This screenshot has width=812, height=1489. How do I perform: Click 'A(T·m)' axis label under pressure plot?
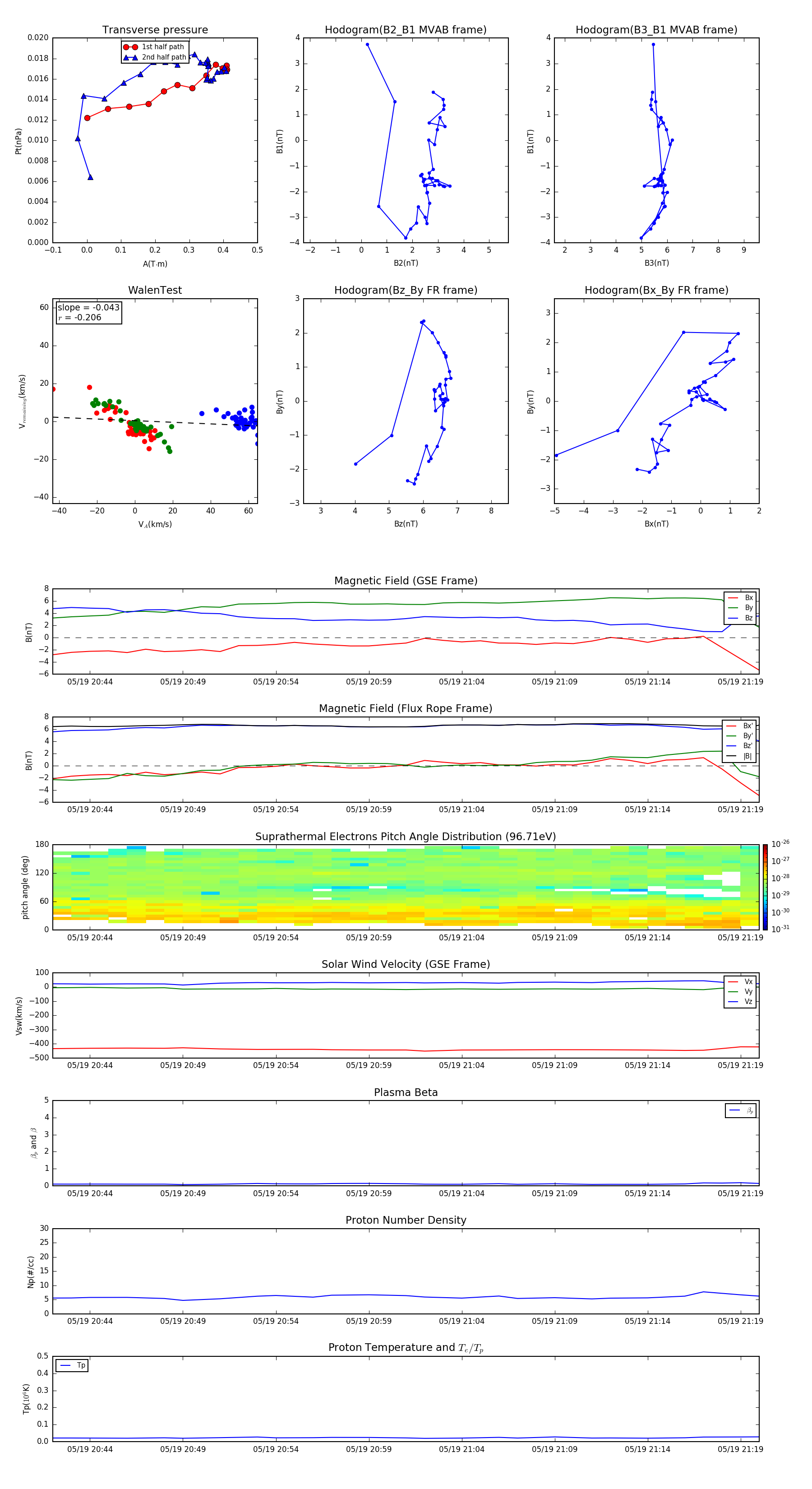click(x=155, y=264)
